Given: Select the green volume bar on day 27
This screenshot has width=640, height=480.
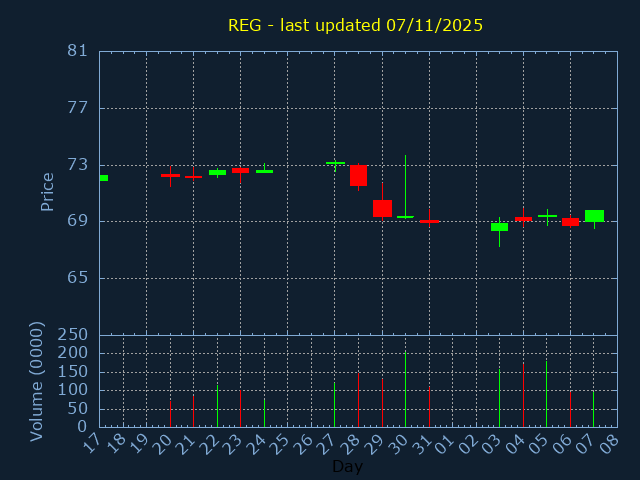Looking at the screenshot, I should pos(334,405).
